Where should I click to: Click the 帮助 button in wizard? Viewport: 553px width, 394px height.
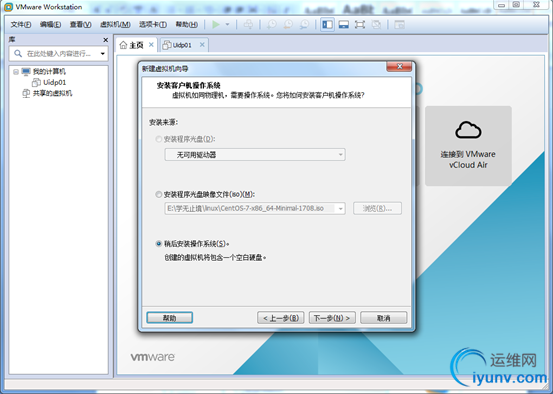[170, 317]
